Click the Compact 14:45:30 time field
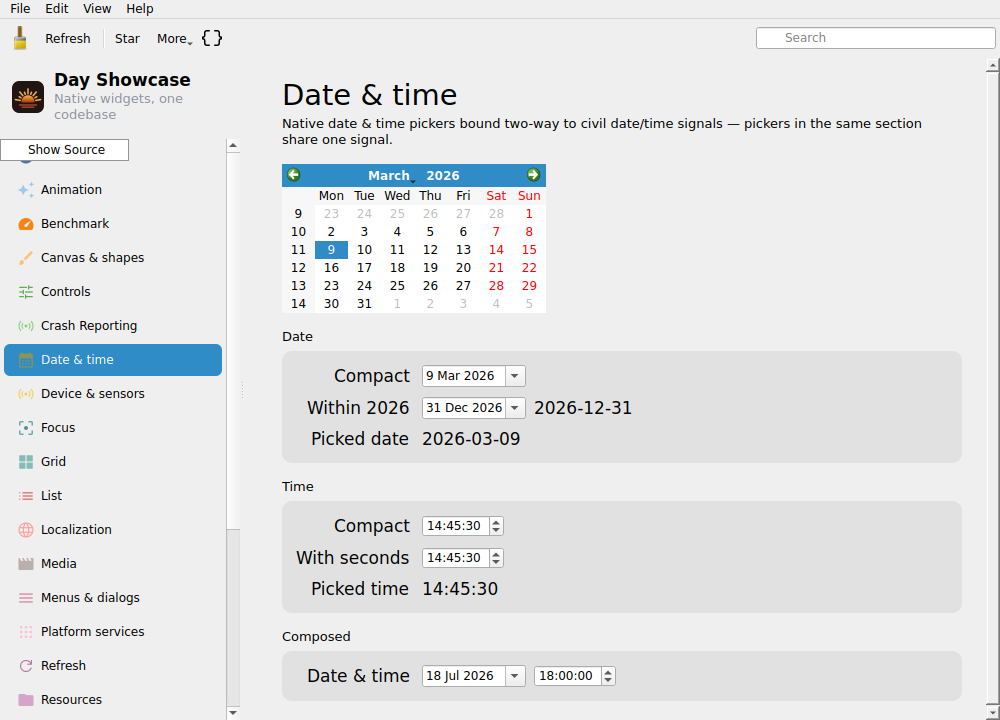The image size is (1000, 720). (455, 526)
